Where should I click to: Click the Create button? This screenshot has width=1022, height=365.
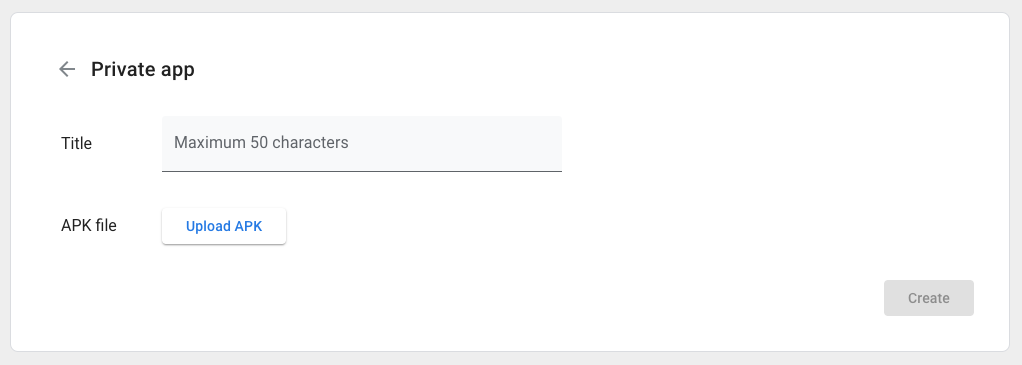coord(929,298)
